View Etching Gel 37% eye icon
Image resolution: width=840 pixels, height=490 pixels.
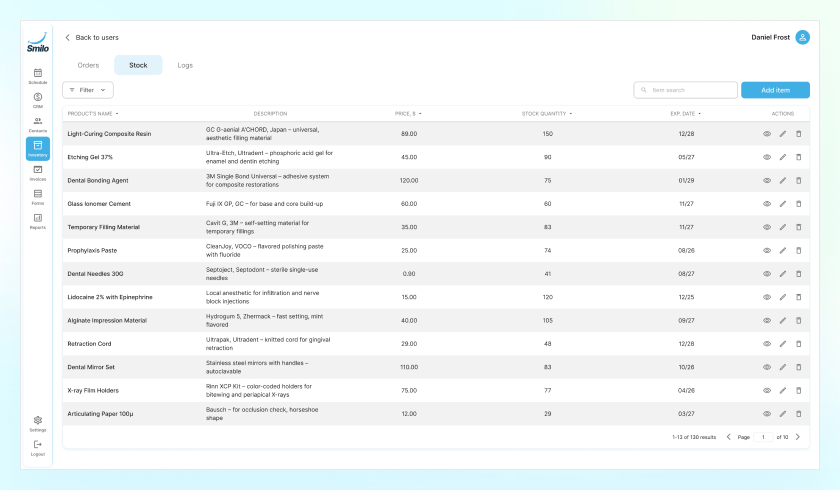767,157
